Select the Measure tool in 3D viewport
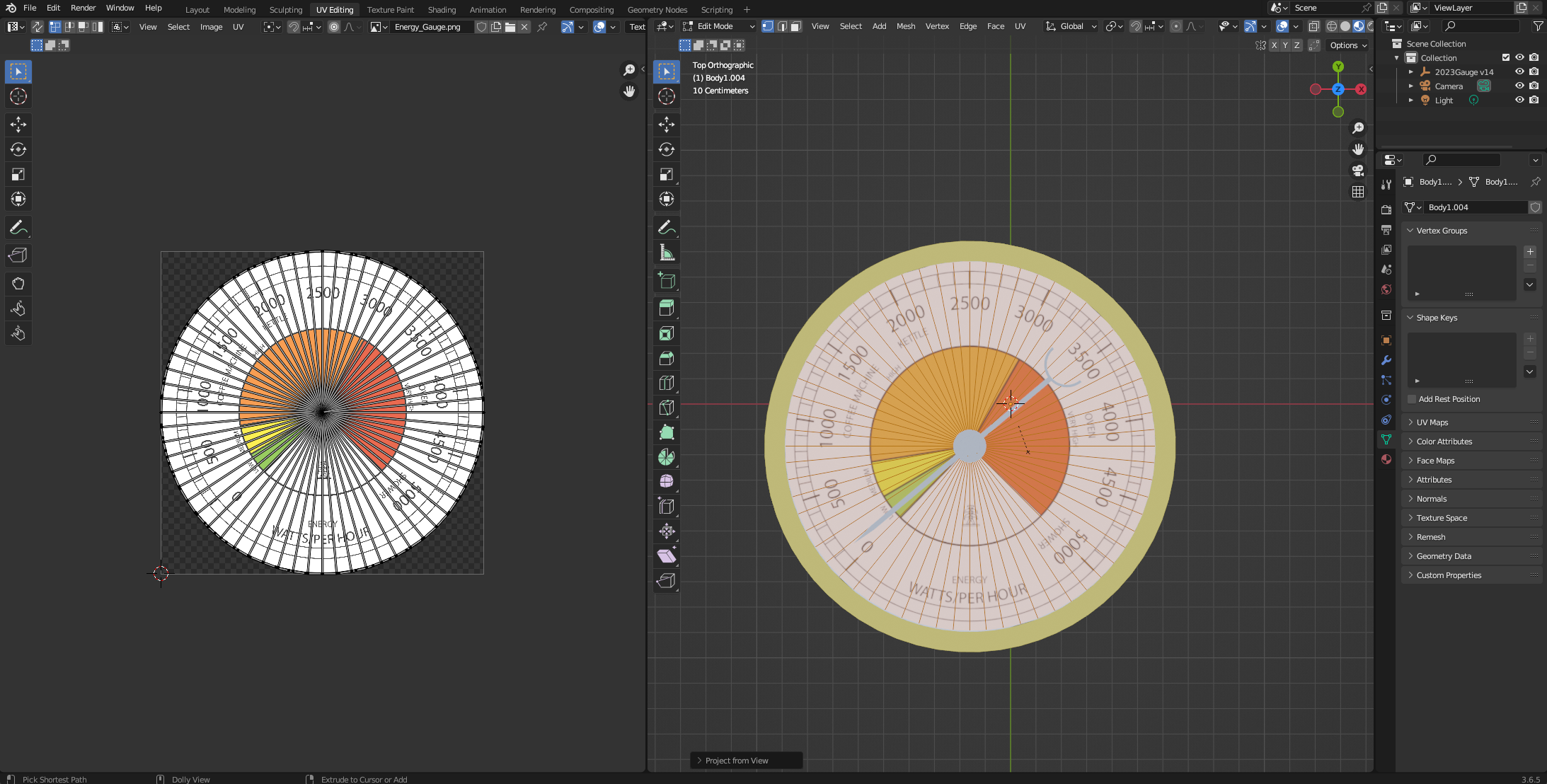Image resolution: width=1547 pixels, height=784 pixels. [x=666, y=252]
